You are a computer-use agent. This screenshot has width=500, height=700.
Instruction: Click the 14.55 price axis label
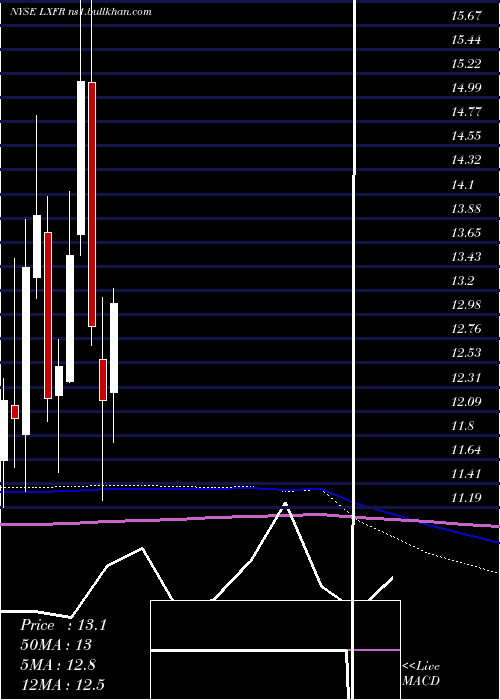click(466, 136)
